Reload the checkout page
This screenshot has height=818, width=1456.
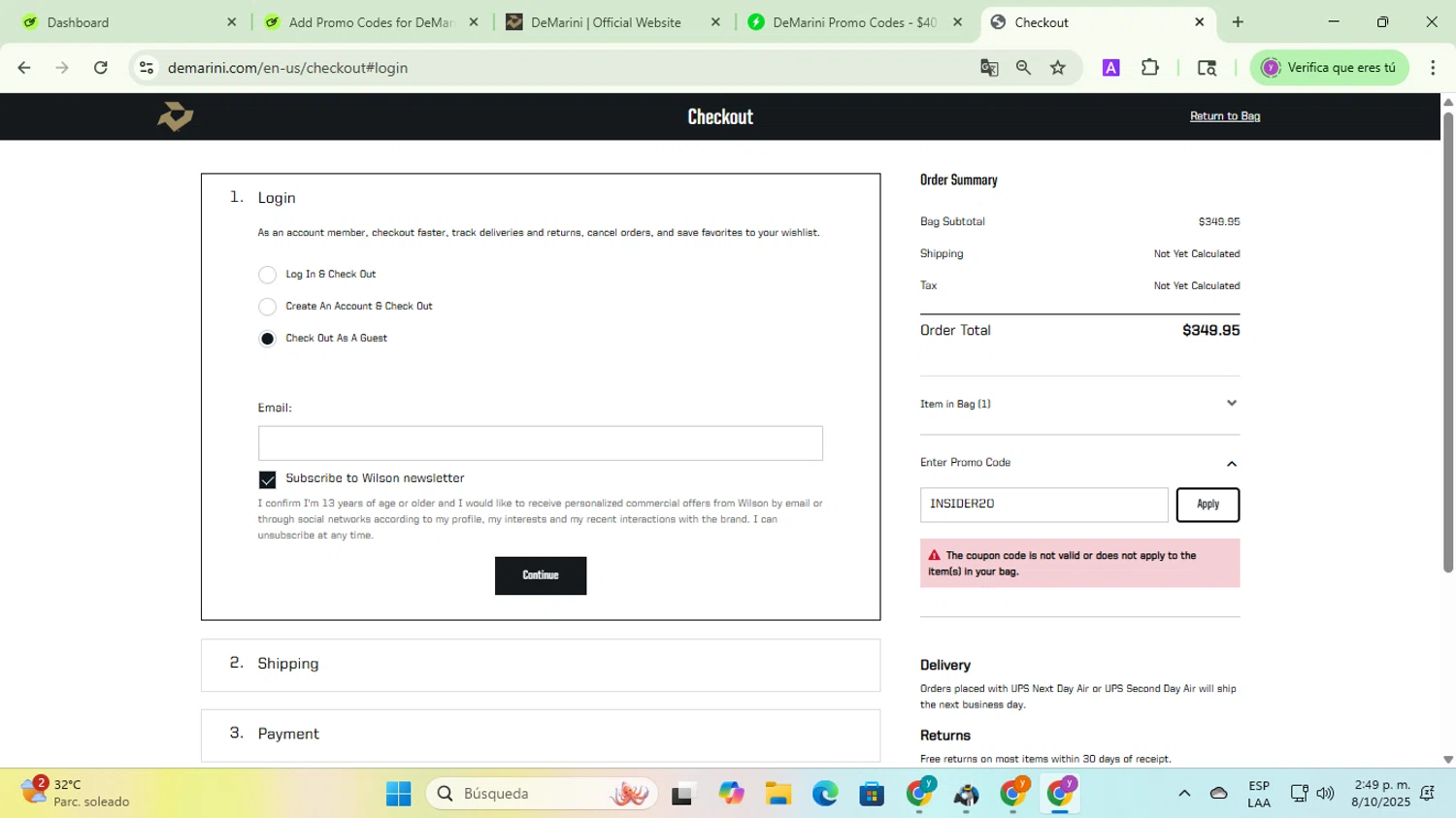[101, 68]
